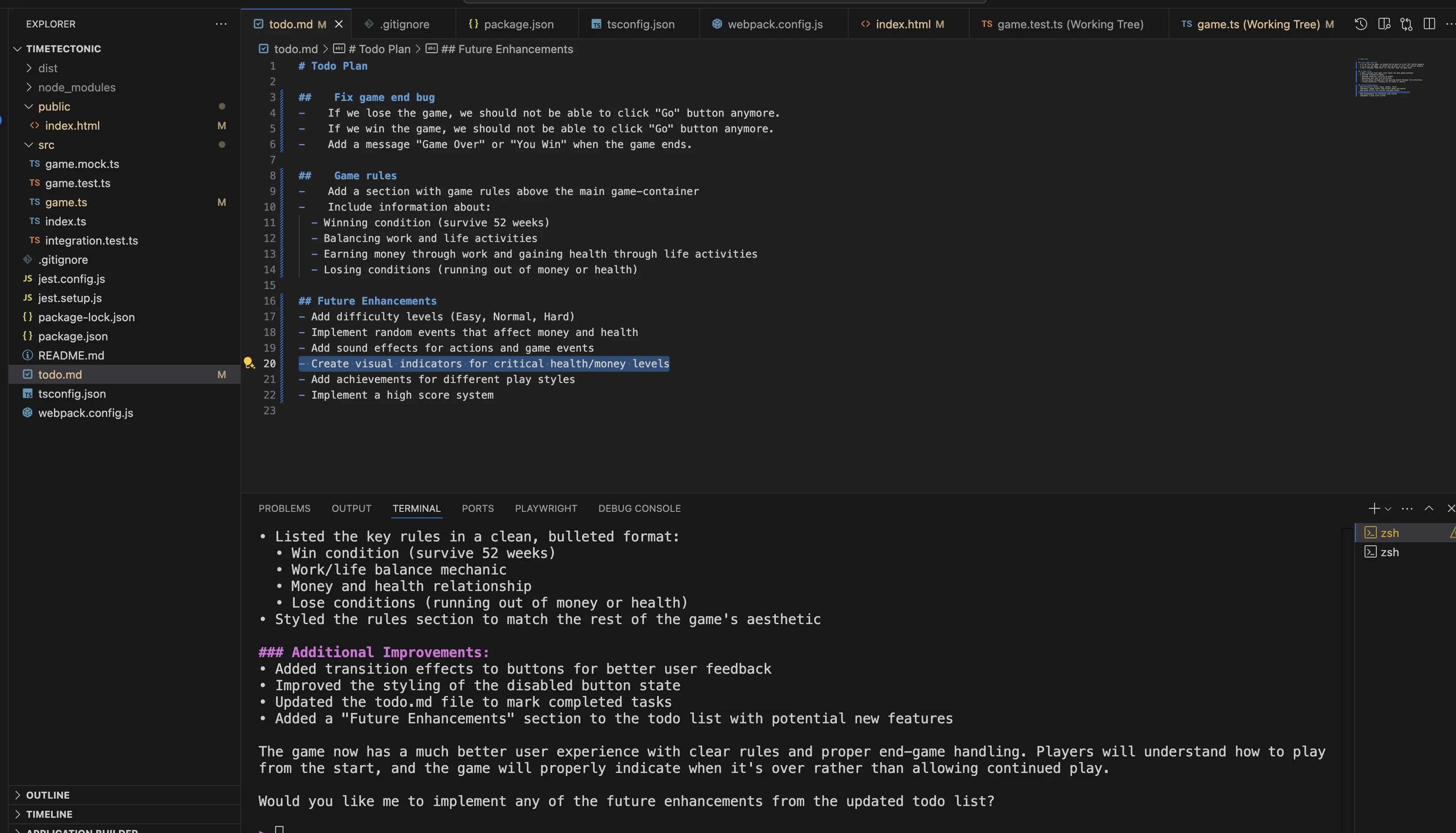Open More Actions ellipsis in terminal panel

pos(1407,508)
